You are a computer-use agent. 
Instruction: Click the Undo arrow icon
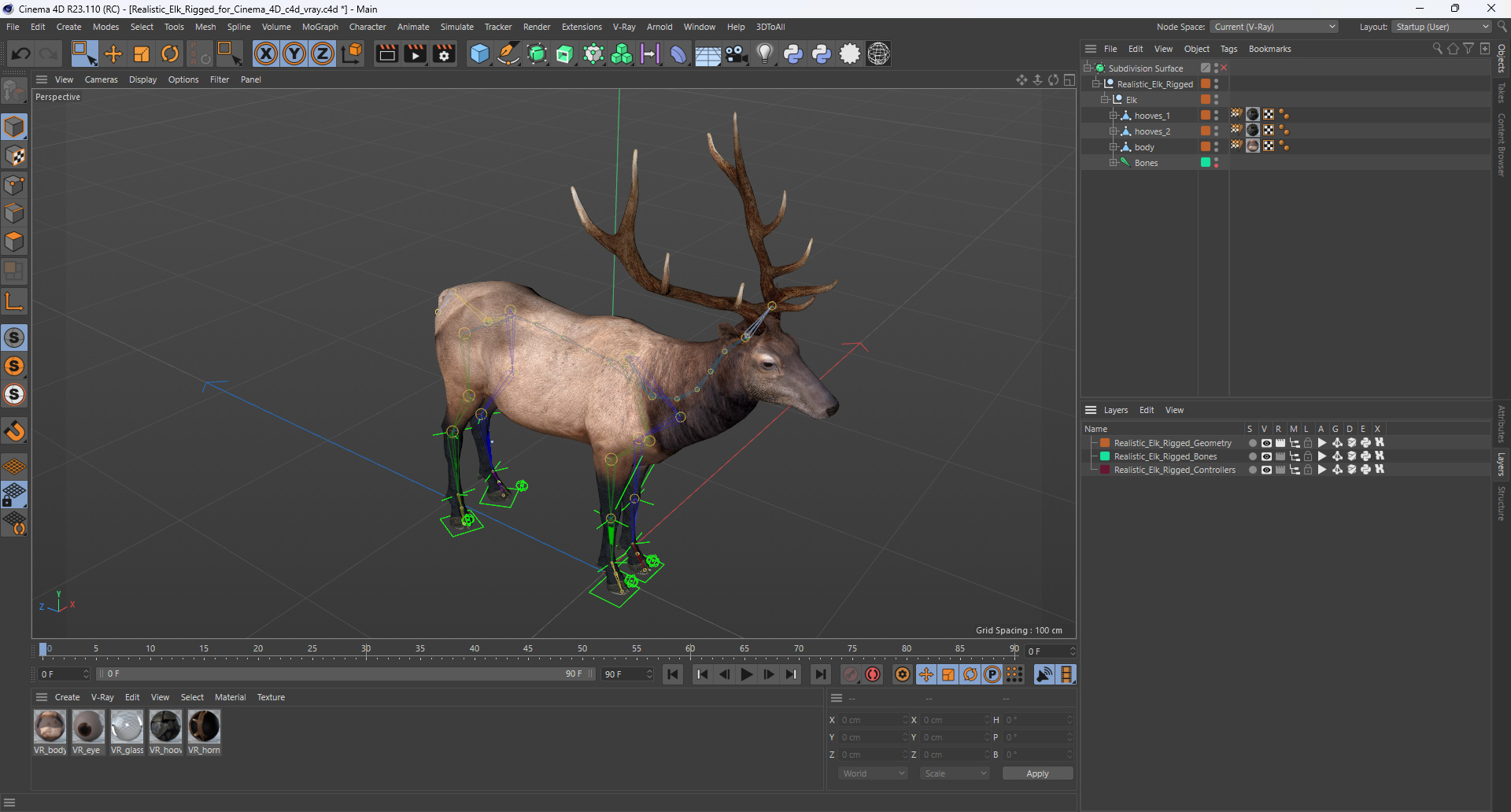(x=21, y=54)
